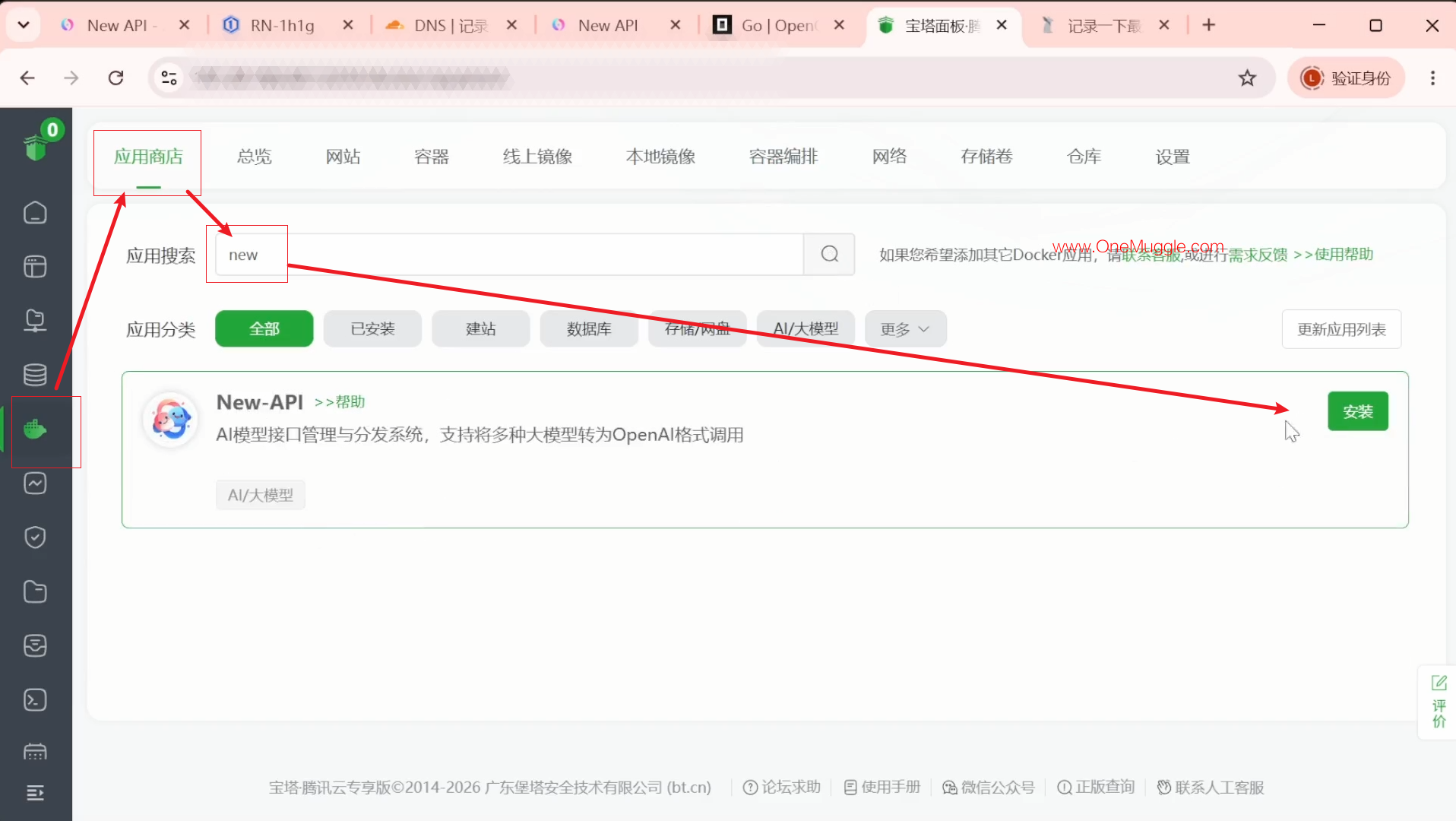Click the magnifier search button beside the search box
The height and width of the screenshot is (821, 1456).
(830, 254)
